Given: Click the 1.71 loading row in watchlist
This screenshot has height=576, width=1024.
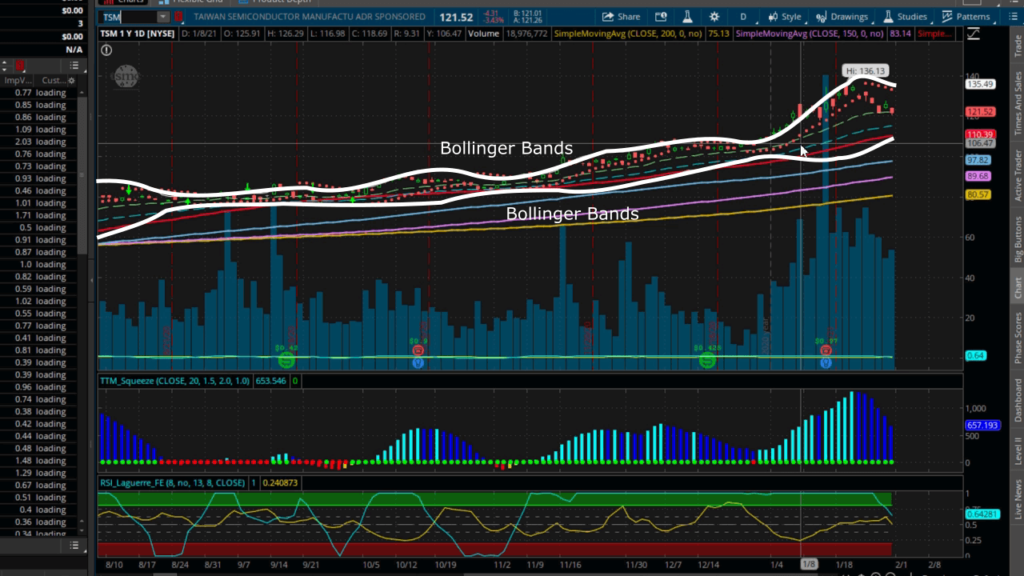Looking at the screenshot, I should click(x=40, y=216).
